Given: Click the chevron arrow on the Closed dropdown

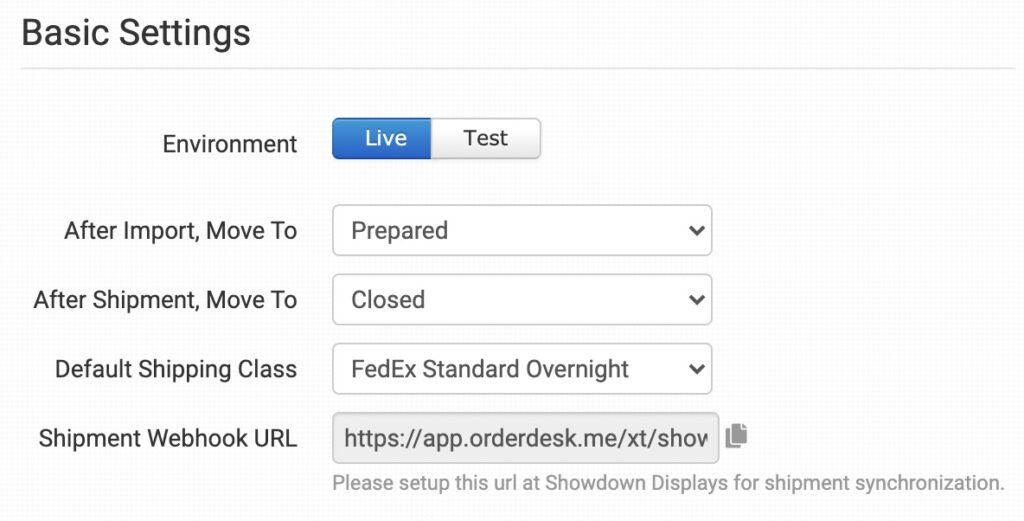Looking at the screenshot, I should [697, 300].
